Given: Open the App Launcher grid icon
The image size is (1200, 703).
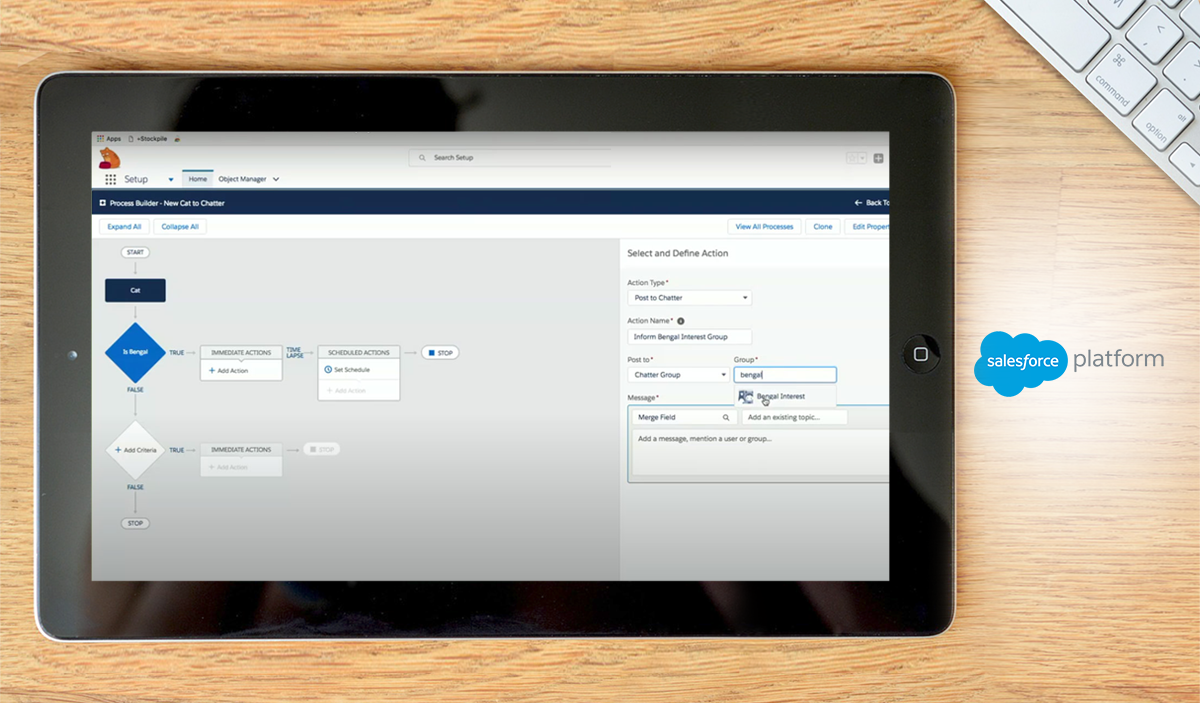Looking at the screenshot, I should 110,180.
